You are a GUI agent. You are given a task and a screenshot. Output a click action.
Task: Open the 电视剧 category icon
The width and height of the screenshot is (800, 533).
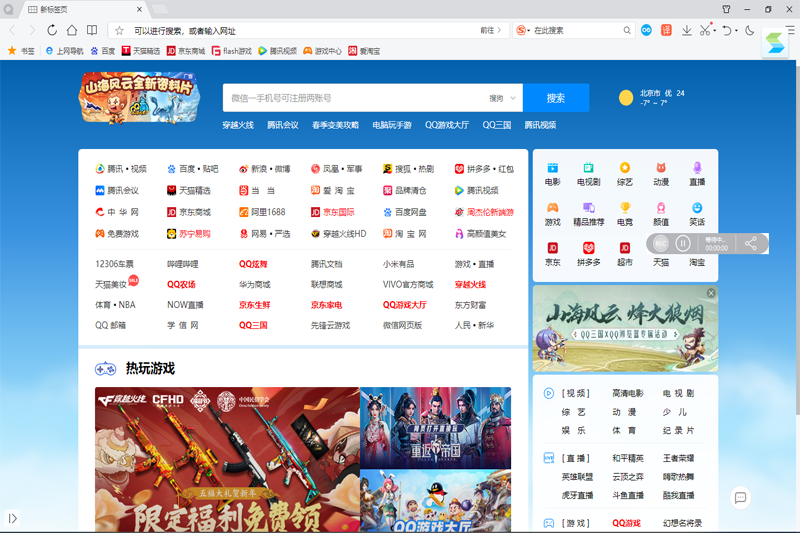589,174
